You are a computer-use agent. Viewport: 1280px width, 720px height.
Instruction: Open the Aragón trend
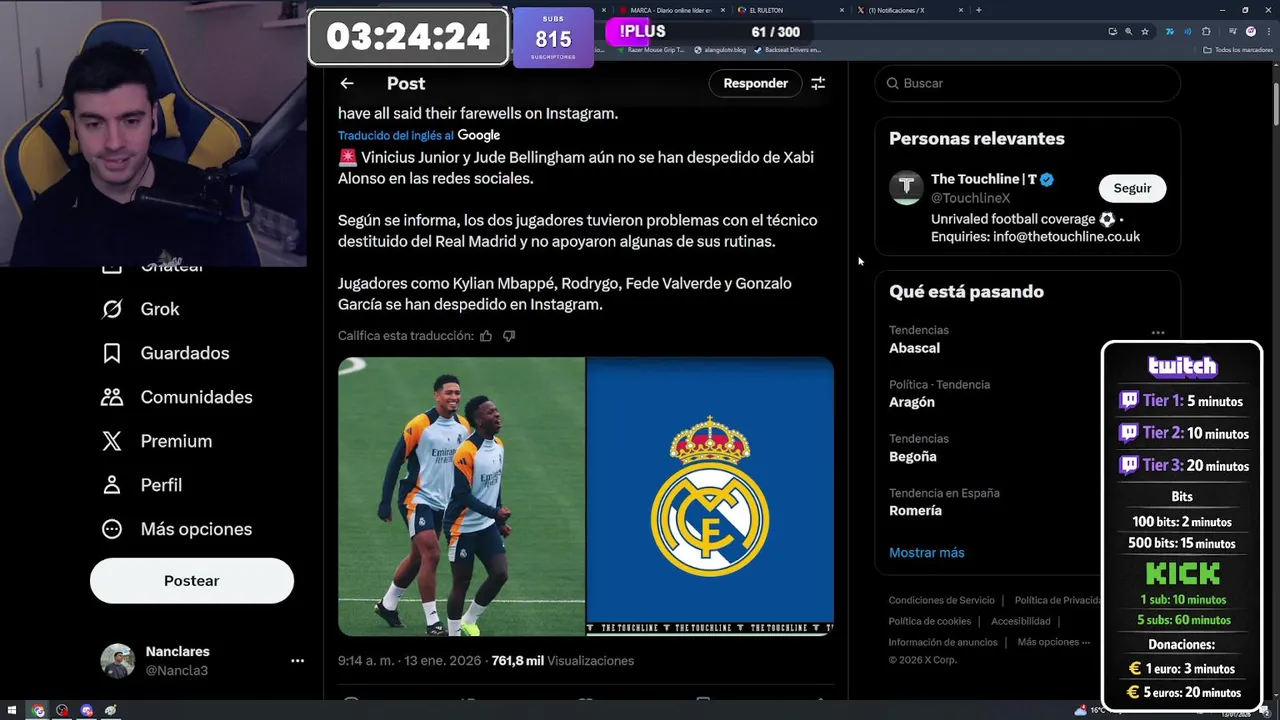pyautogui.click(x=912, y=402)
